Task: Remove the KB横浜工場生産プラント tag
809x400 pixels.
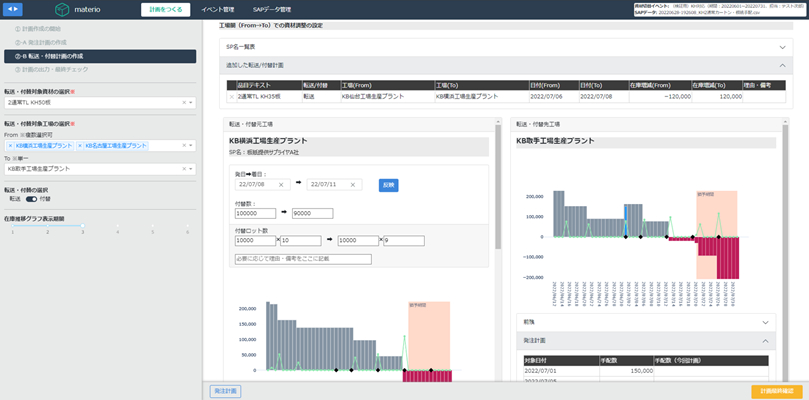Action: pos(10,146)
